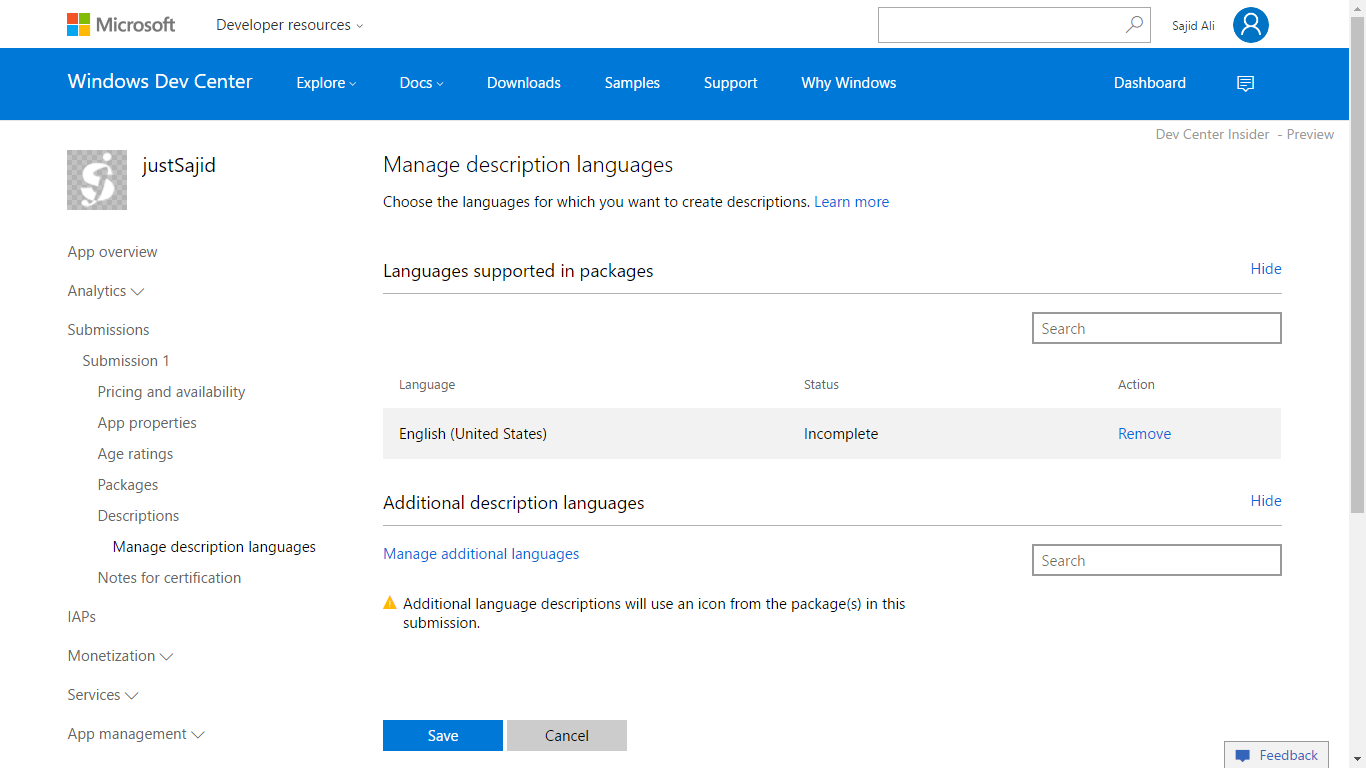Click the Language column header
This screenshot has width=1366, height=768.
427,385
